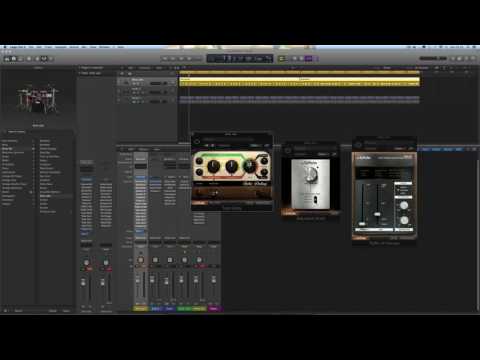The image size is (480, 360).
Task: Open the Mixer View menu
Action: click(x=156, y=149)
